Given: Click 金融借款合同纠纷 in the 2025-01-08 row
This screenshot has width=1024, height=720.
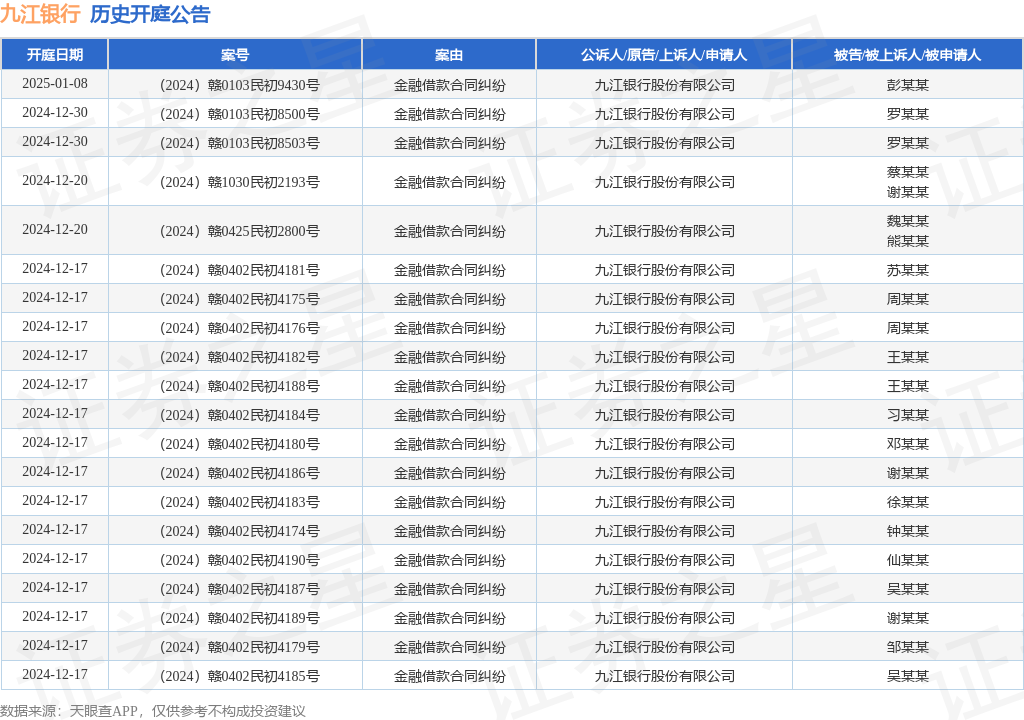Looking at the screenshot, I should click(449, 85).
